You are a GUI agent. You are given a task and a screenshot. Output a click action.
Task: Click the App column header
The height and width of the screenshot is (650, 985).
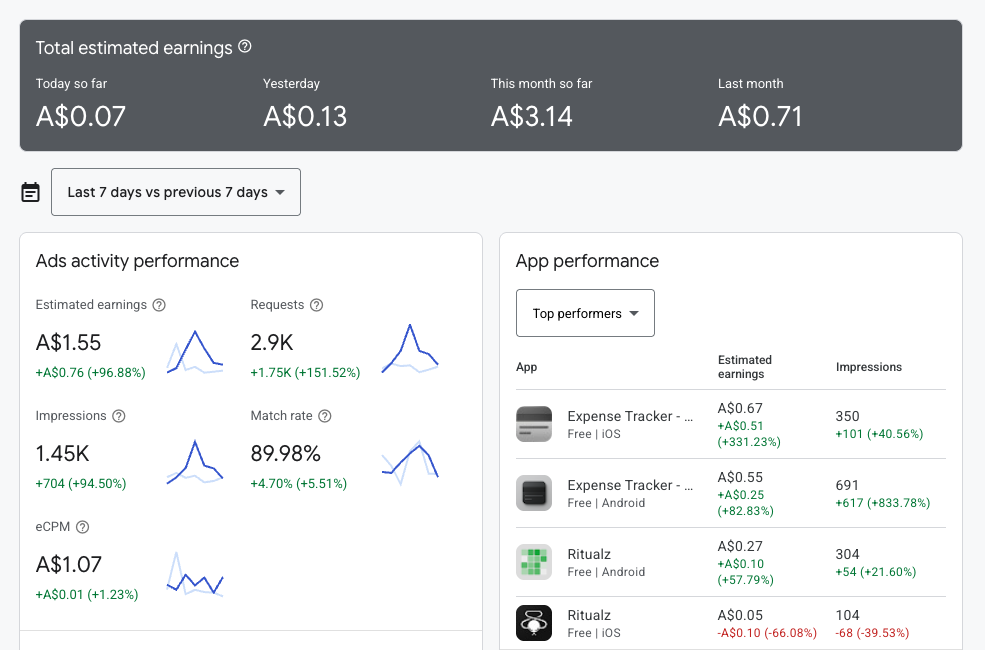click(x=526, y=367)
